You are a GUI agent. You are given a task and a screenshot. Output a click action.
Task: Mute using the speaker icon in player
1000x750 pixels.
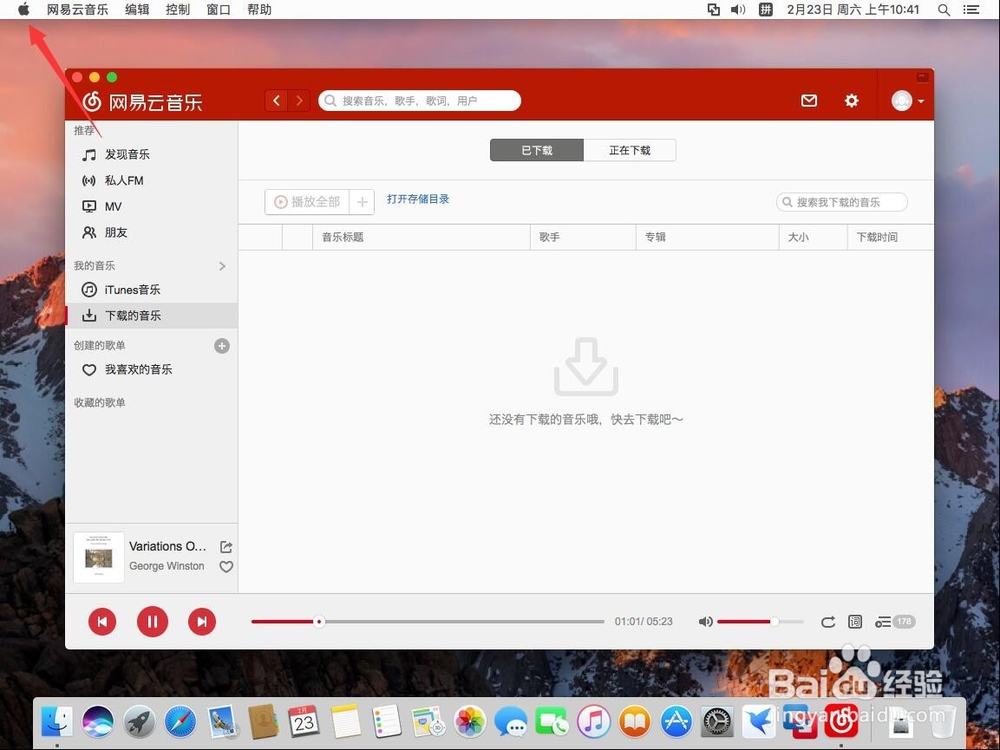(x=705, y=622)
